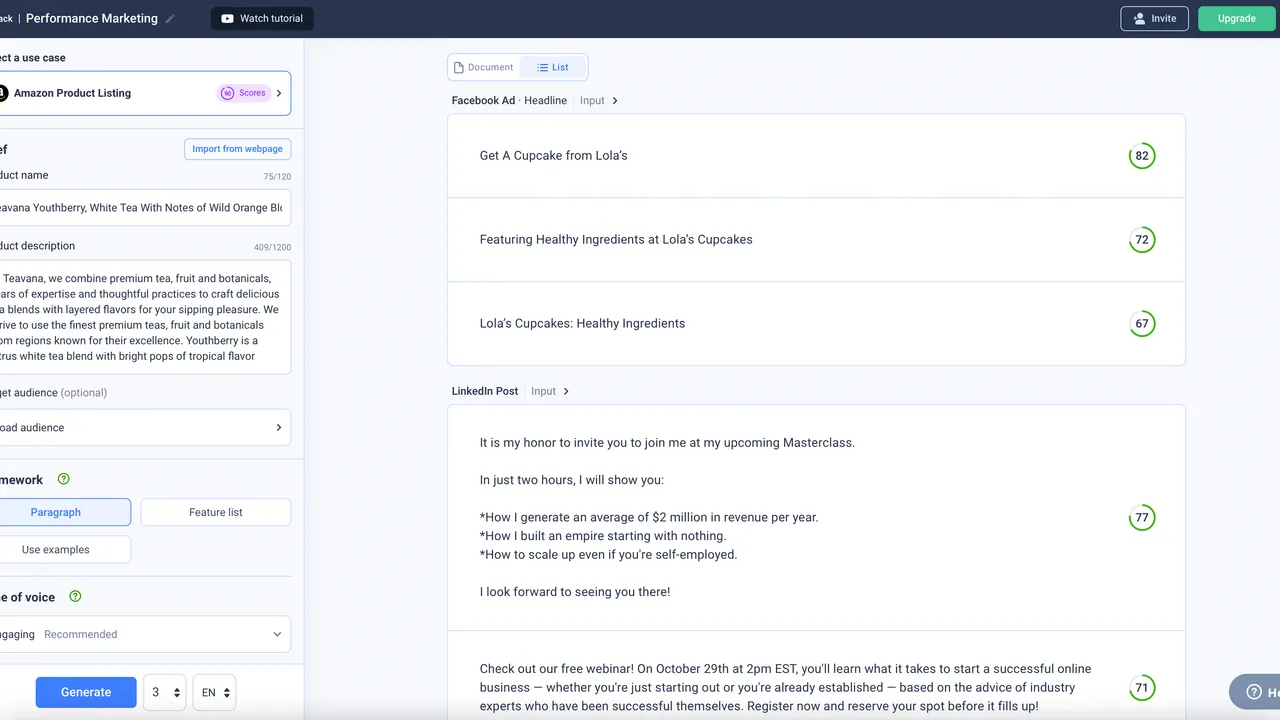Select the Paragraph framework option
Image resolution: width=1280 pixels, height=720 pixels.
click(64, 512)
